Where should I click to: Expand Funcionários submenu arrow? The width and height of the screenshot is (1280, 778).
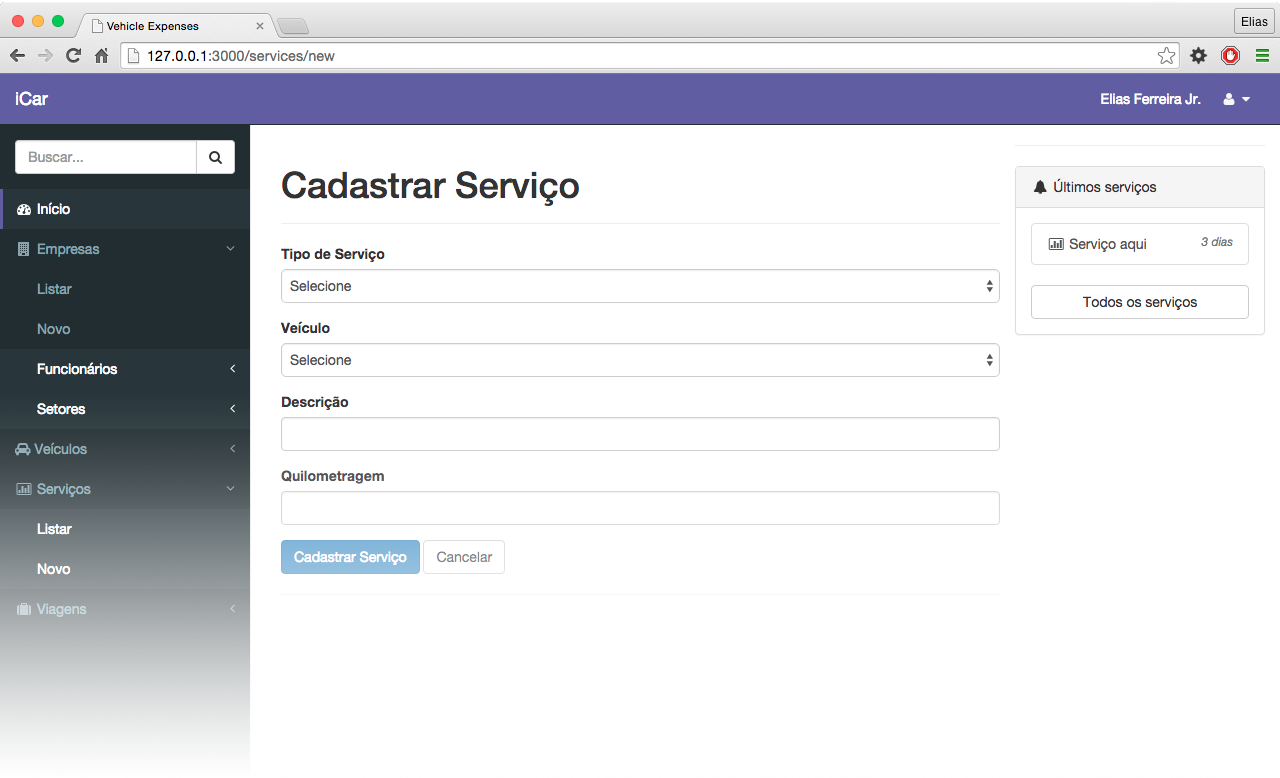click(x=232, y=369)
